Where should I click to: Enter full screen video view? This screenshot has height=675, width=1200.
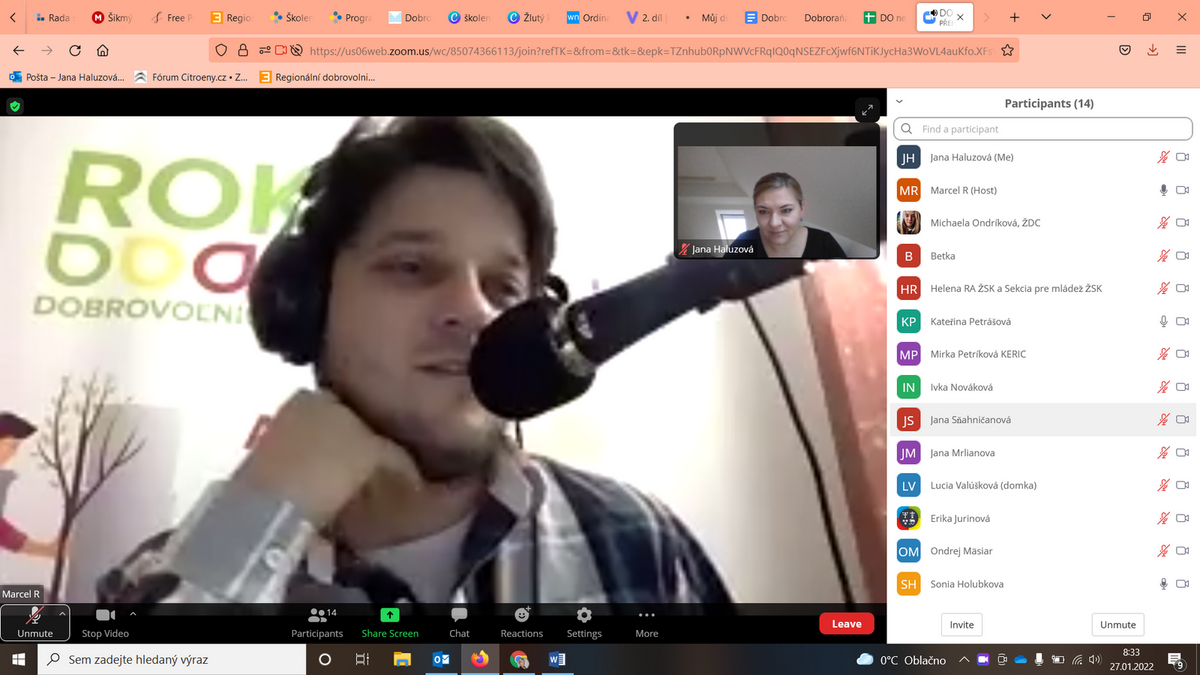867,110
